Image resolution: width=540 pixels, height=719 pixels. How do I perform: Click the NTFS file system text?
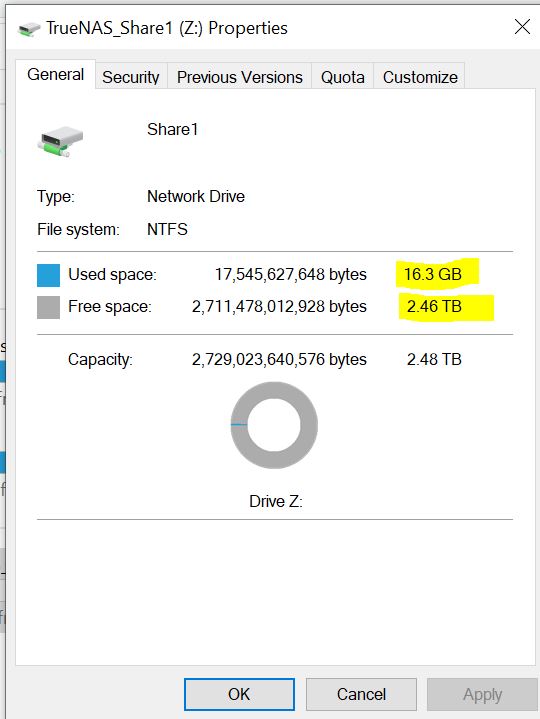[x=167, y=229]
